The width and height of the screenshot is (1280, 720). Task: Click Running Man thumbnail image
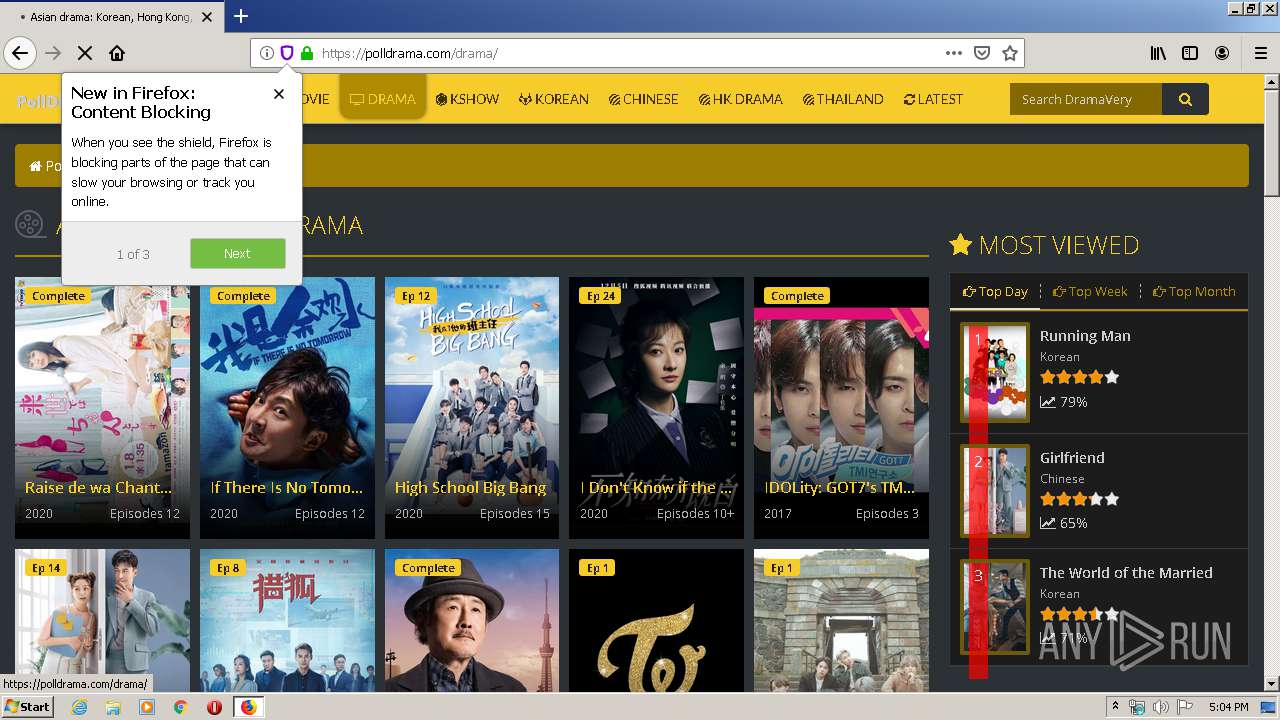[995, 372]
